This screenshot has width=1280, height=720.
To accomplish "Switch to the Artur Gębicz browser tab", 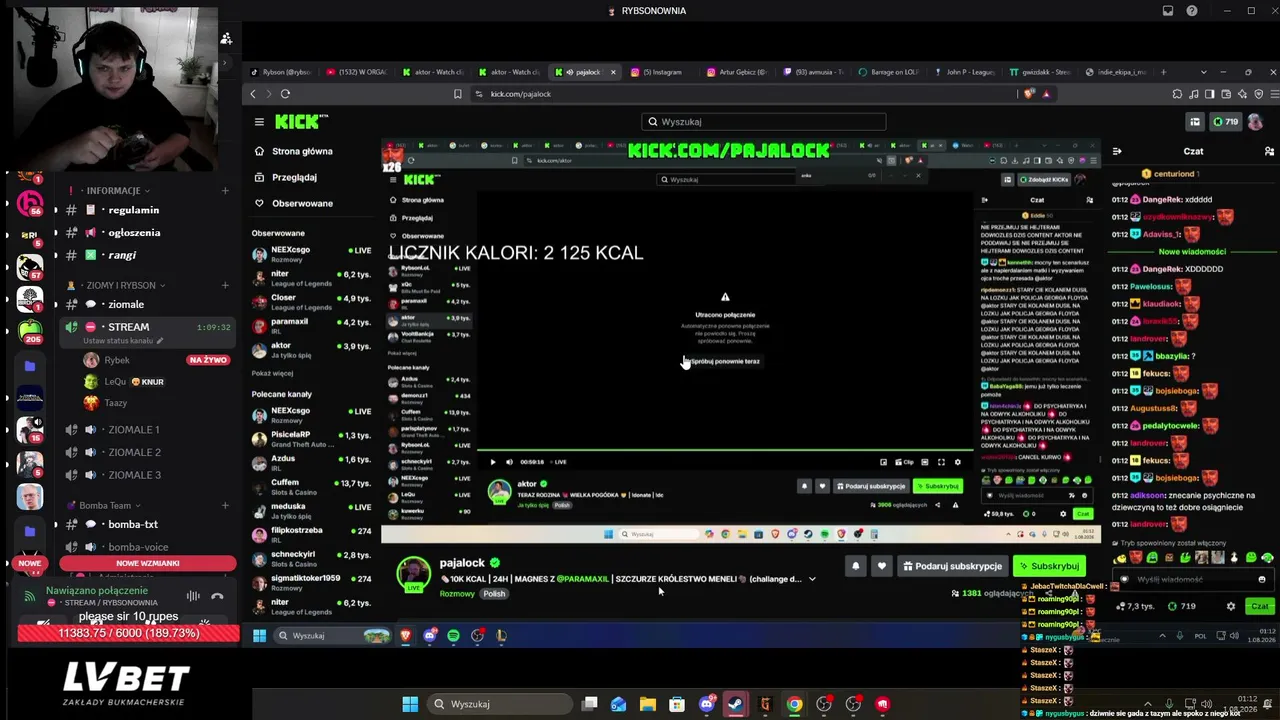I will 738,72.
